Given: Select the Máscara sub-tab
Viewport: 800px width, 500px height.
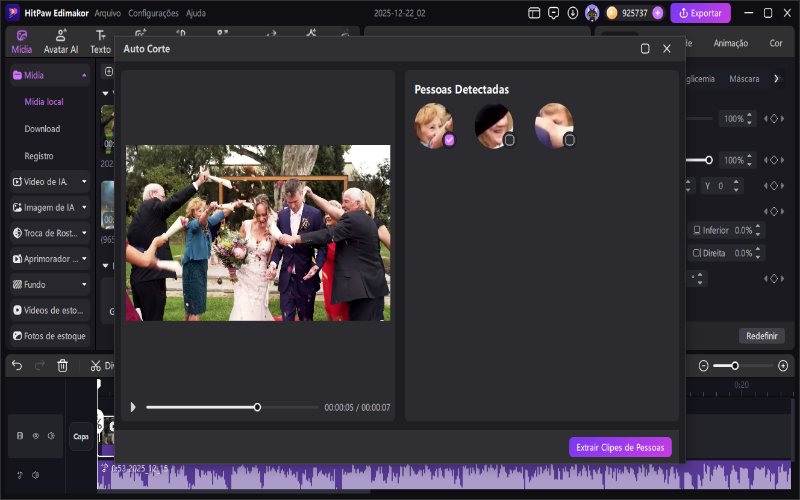Looking at the screenshot, I should click(x=744, y=79).
